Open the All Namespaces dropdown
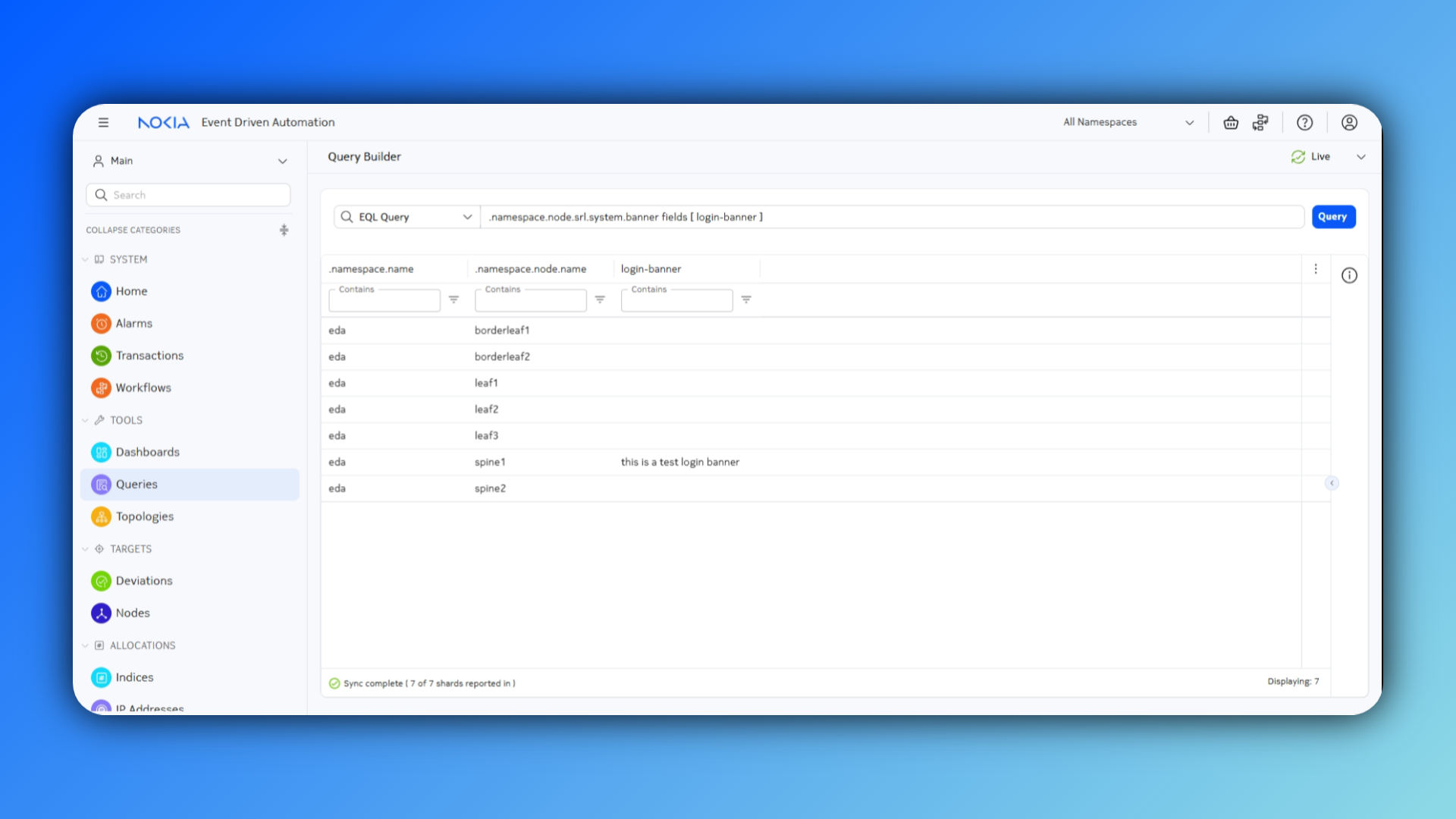The height and width of the screenshot is (819, 1456). coord(1128,122)
